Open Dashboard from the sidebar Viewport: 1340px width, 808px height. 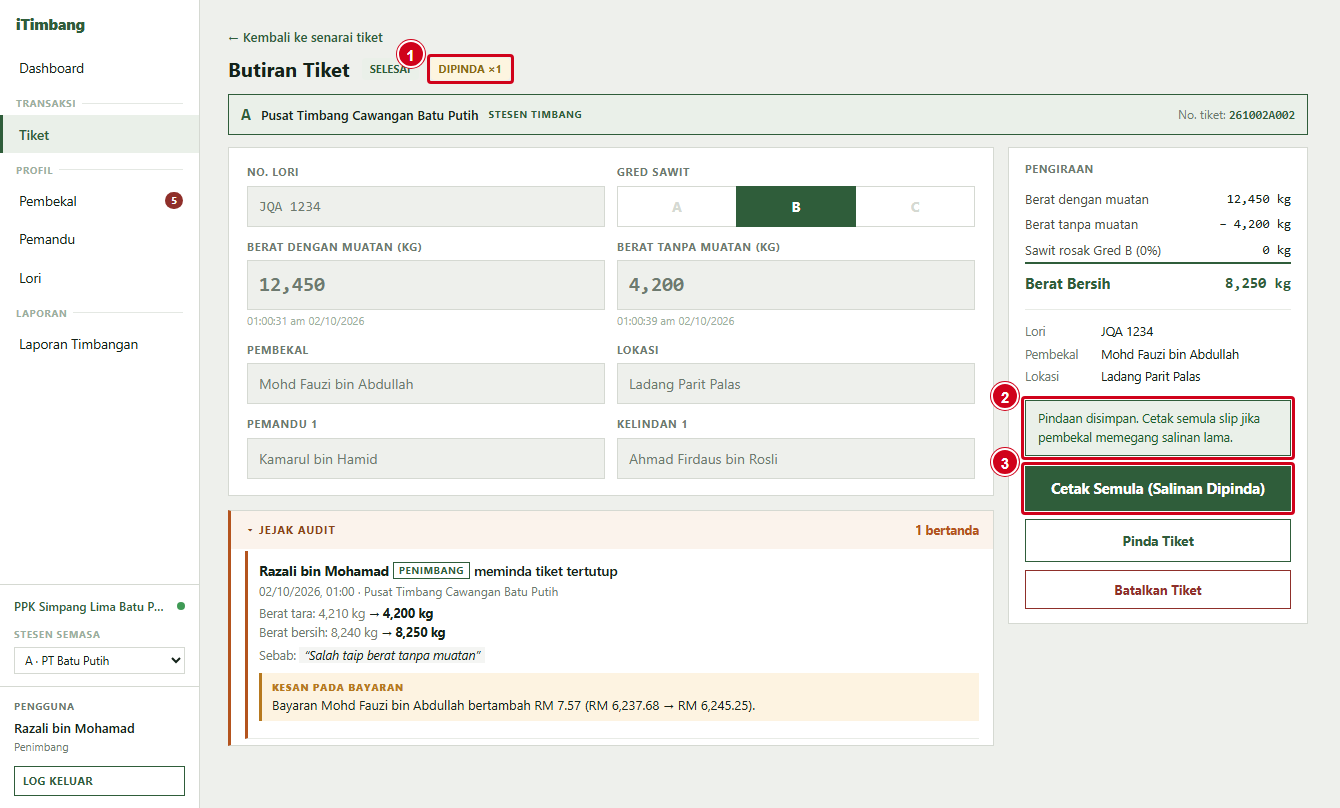[x=100, y=68]
